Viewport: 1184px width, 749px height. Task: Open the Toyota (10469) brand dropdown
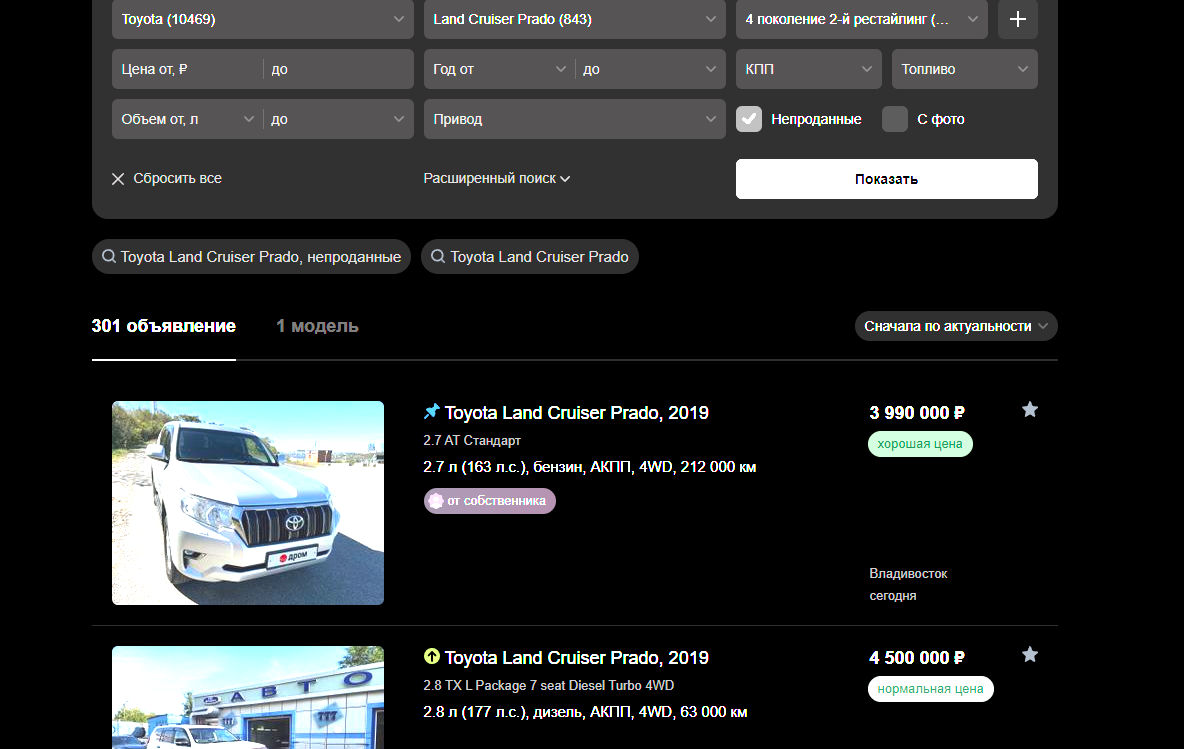point(263,19)
